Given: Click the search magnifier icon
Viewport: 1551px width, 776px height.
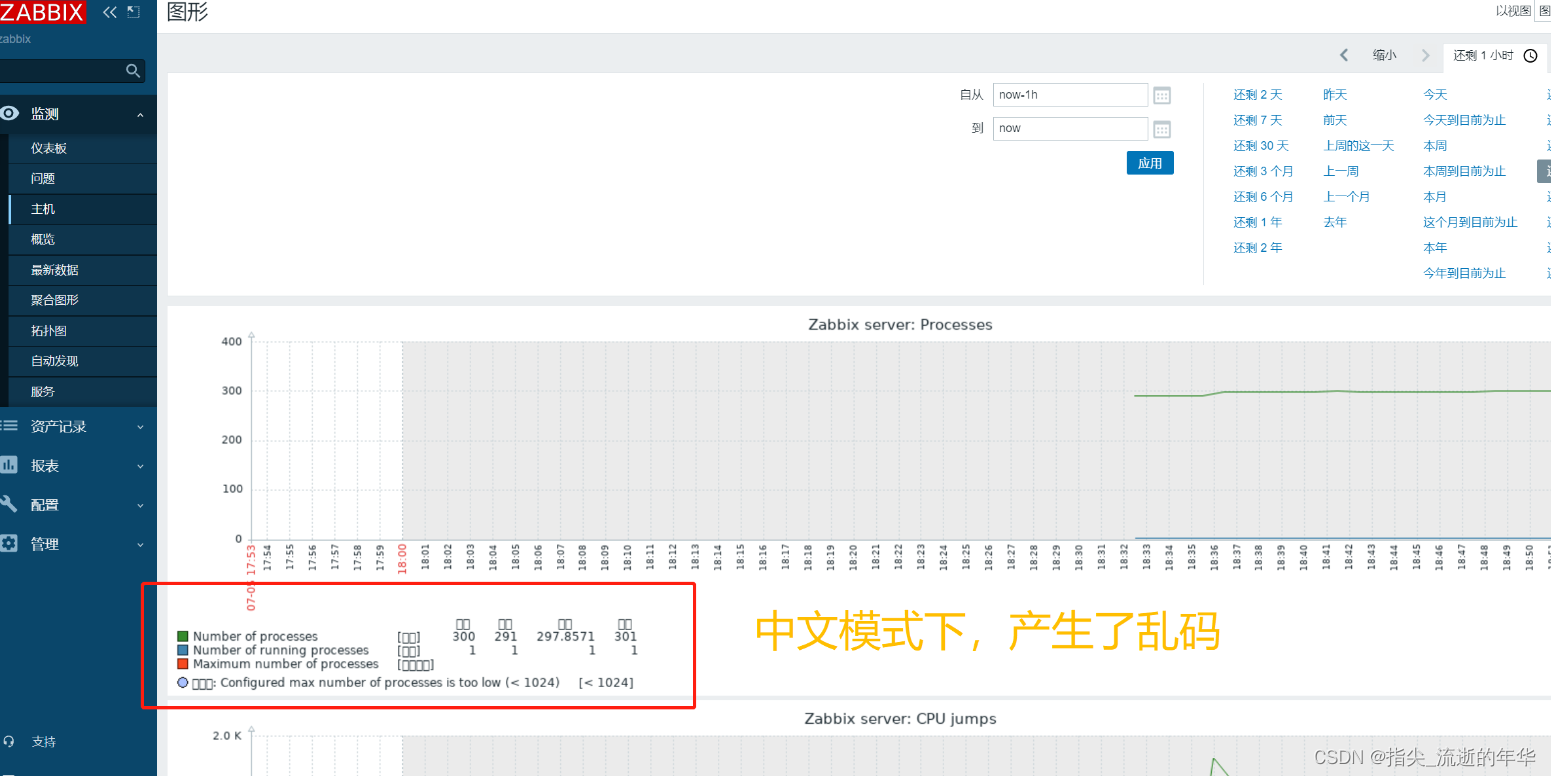Looking at the screenshot, I should [133, 71].
